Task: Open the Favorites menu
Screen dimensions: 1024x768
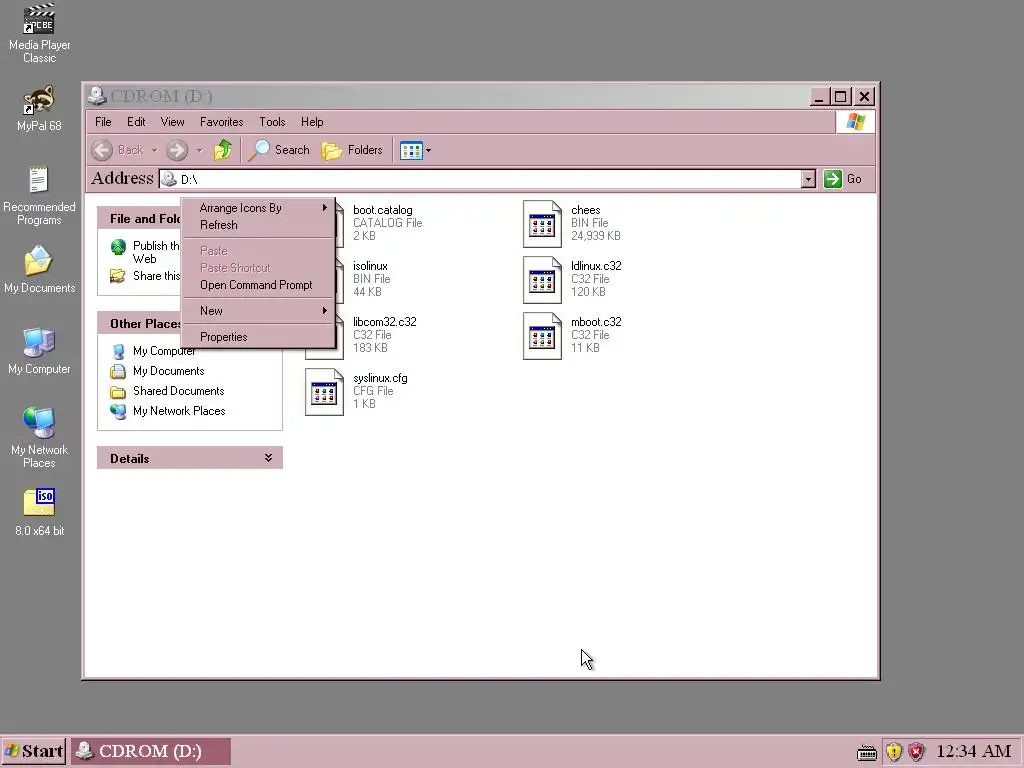Action: [x=221, y=122]
